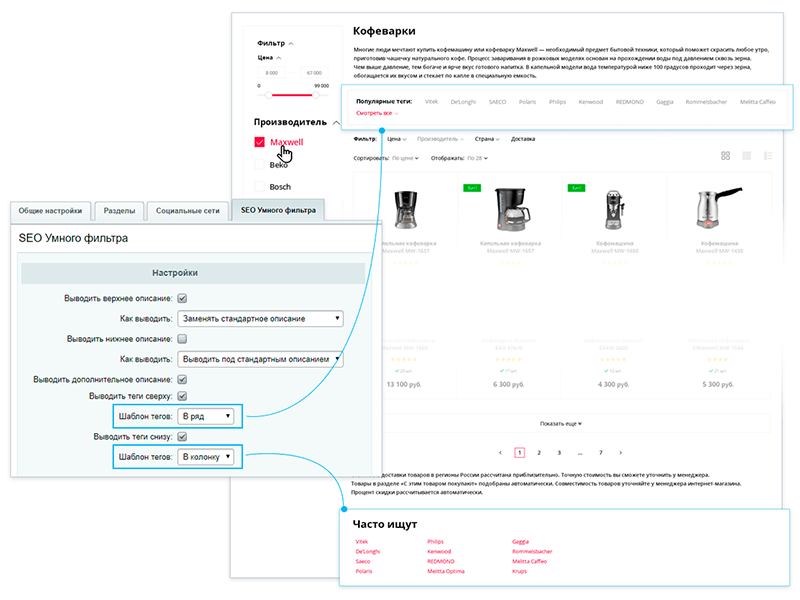The height and width of the screenshot is (600, 800).
Task: Open the По 28 display count dropdown
Action: 478,158
